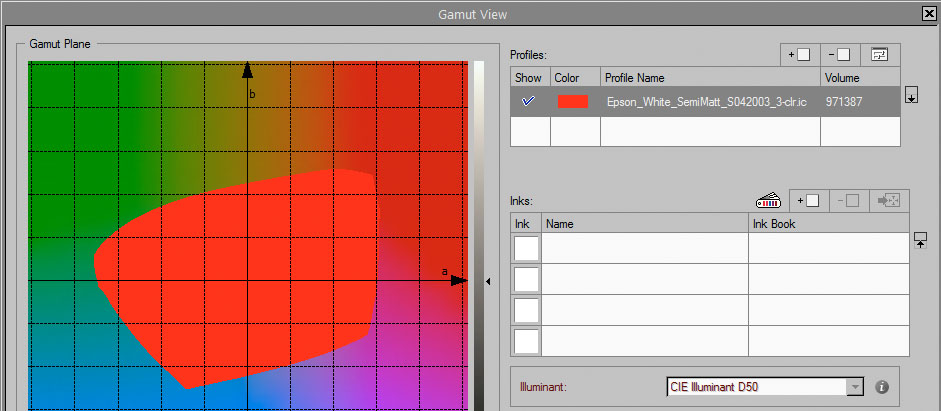This screenshot has width=941, height=411.
Task: Select the Epson_White_SemiMatt profile row
Action: click(705, 101)
